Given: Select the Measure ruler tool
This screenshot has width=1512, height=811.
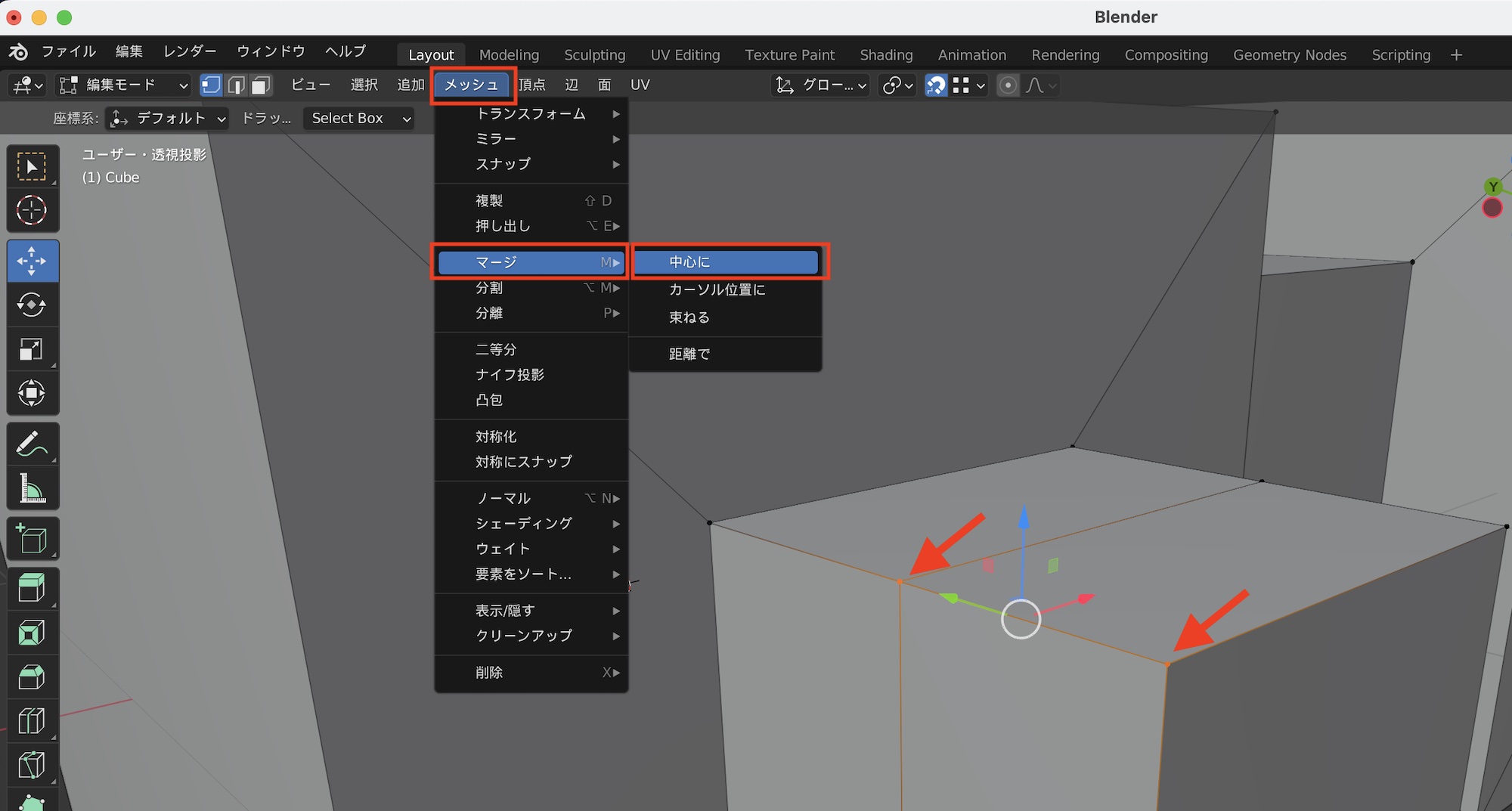Looking at the screenshot, I should [x=32, y=488].
